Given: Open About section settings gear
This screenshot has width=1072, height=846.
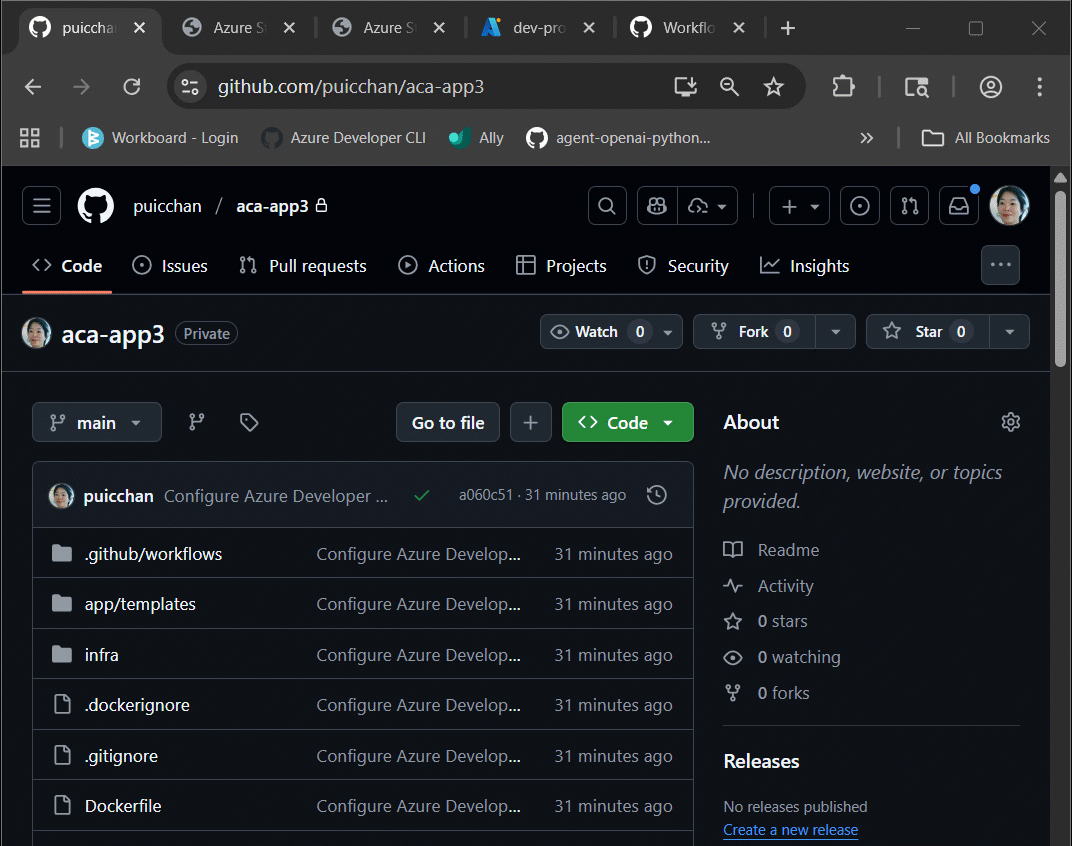Looking at the screenshot, I should coord(1010,422).
